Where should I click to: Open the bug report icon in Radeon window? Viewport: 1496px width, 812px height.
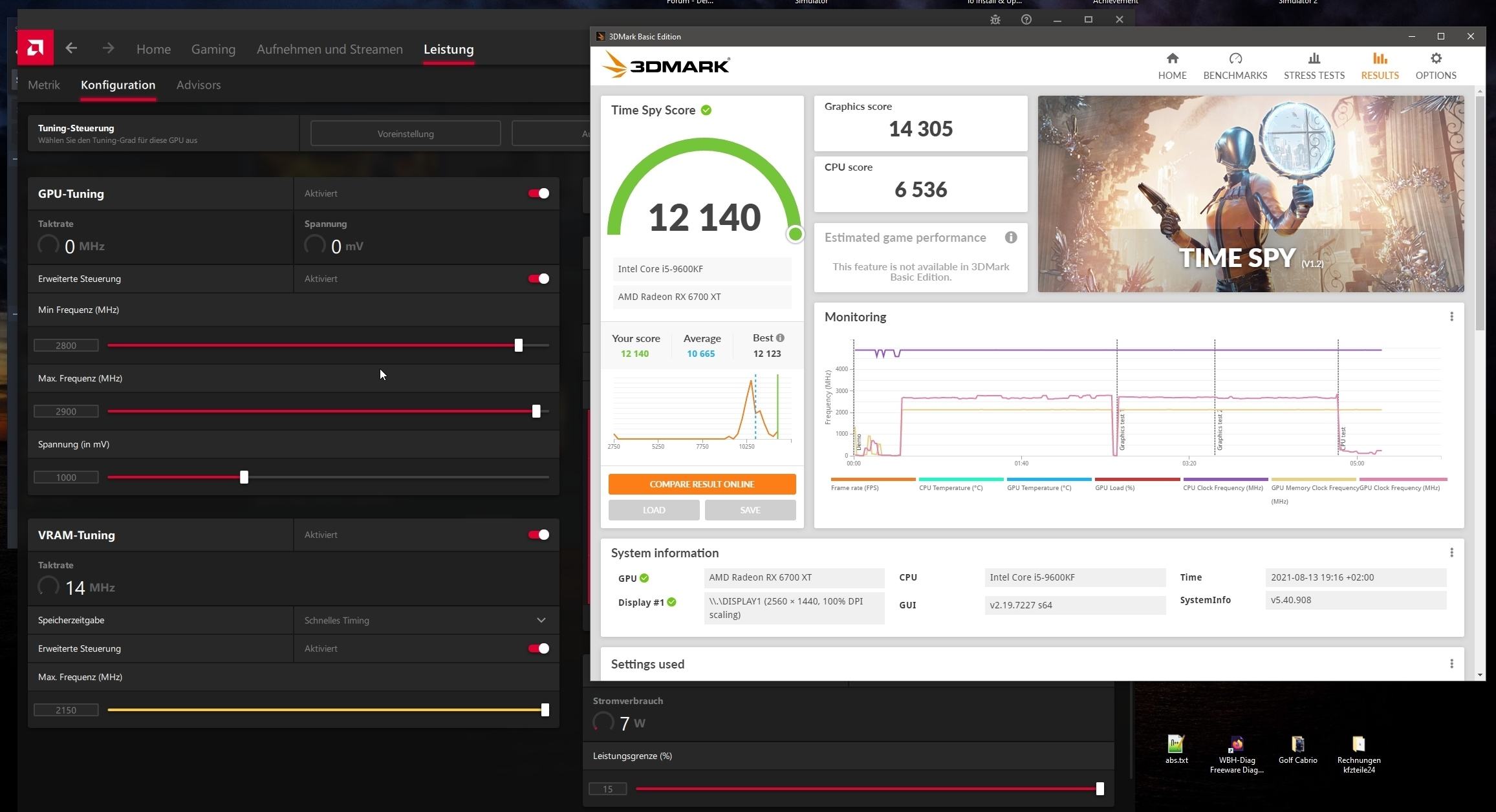[995, 19]
